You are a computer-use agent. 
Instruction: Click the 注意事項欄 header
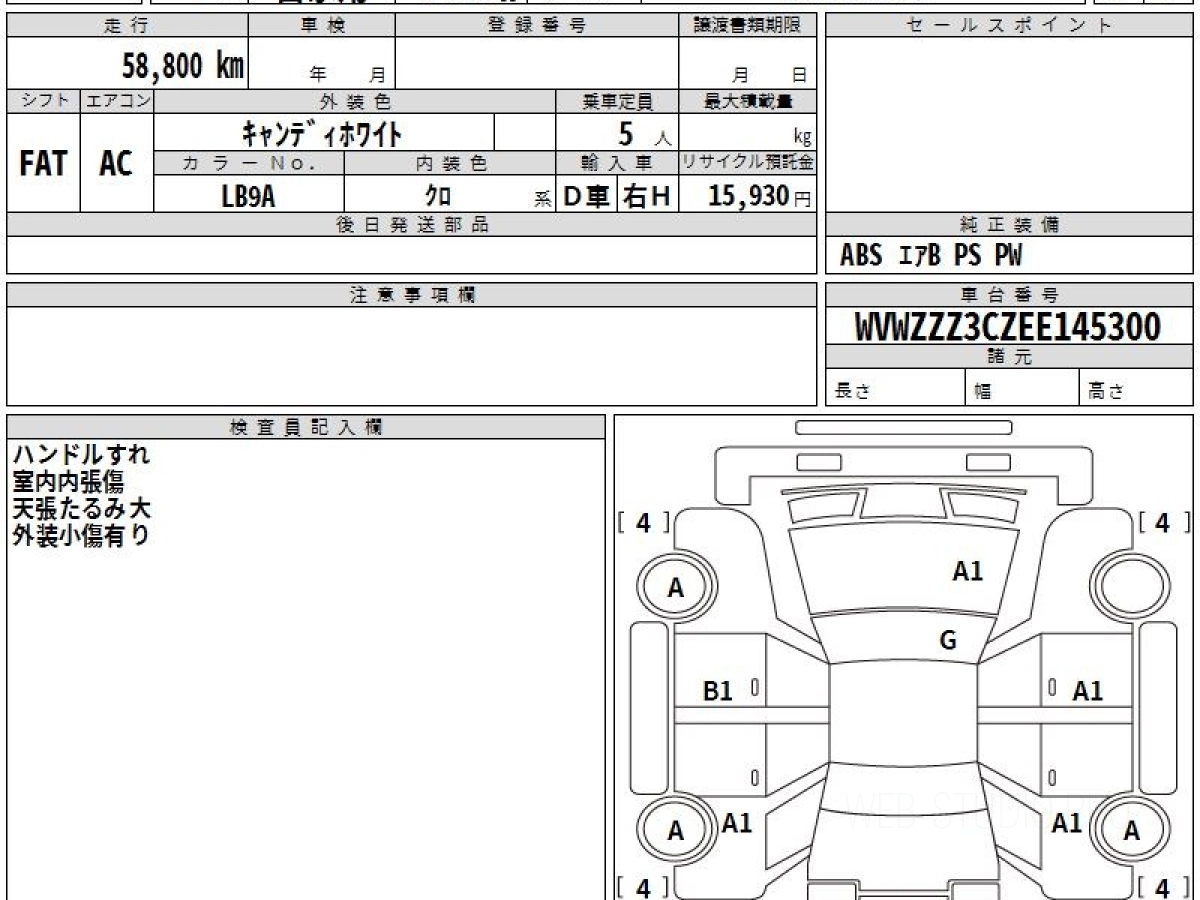click(412, 295)
